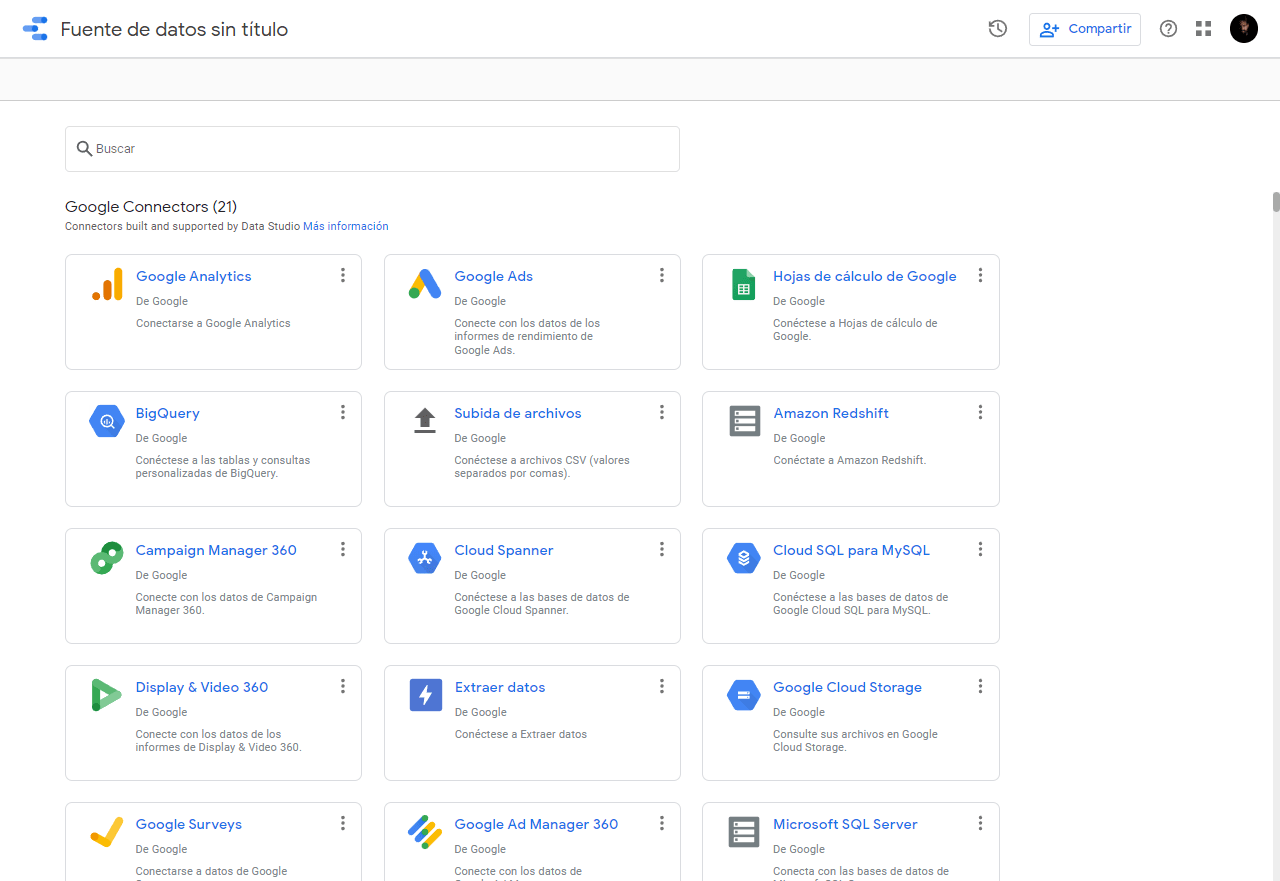Select the Amazon Redshift connector title
This screenshot has width=1280, height=881.
831,413
